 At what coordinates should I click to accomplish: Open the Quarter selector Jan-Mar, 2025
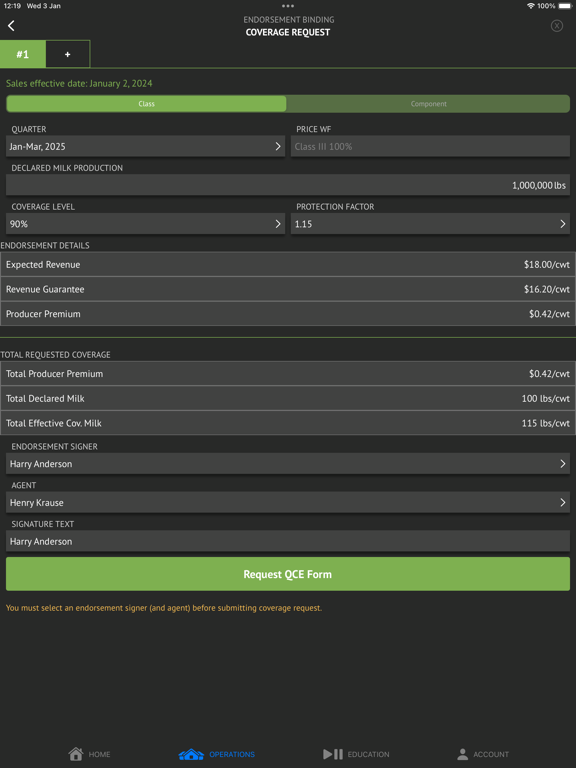click(x=145, y=146)
